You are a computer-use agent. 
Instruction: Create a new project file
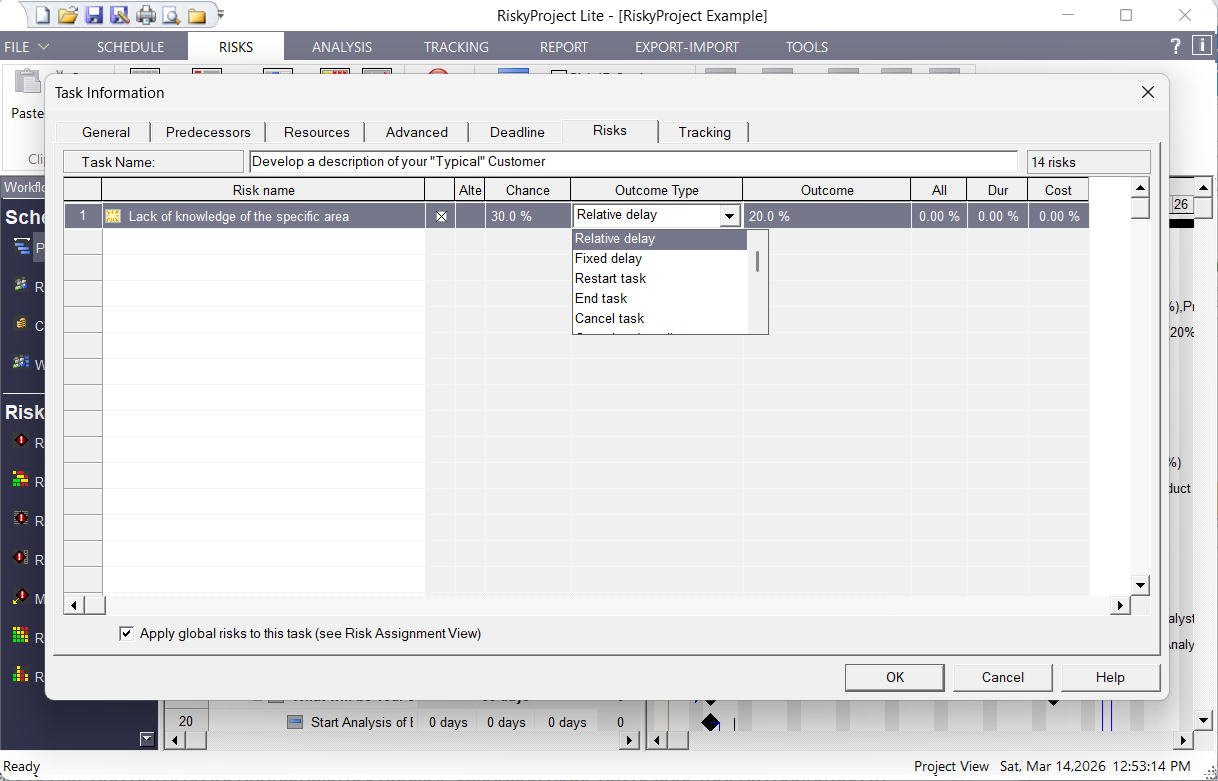[42, 14]
